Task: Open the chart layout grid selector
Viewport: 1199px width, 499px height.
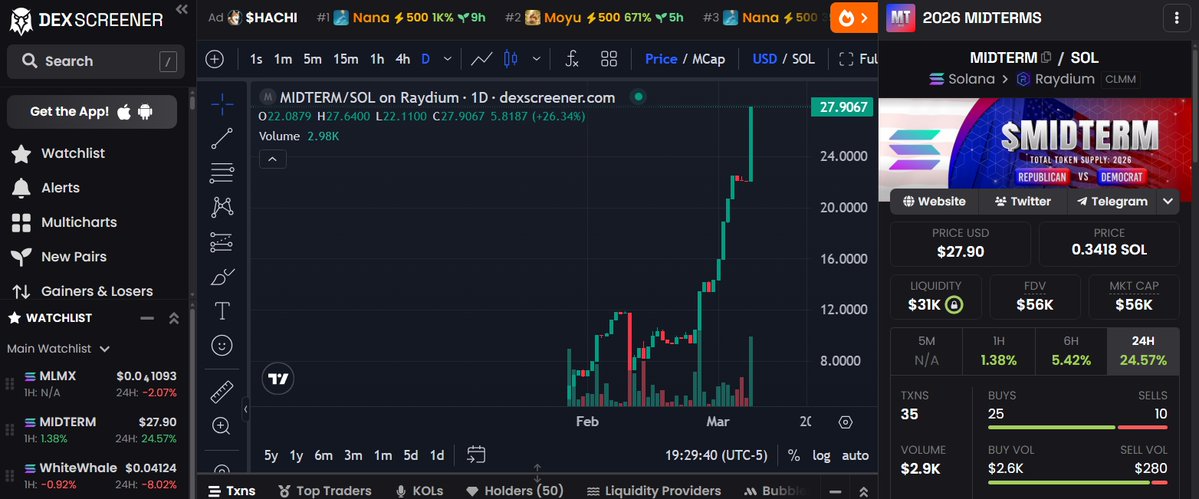Action: click(x=609, y=59)
